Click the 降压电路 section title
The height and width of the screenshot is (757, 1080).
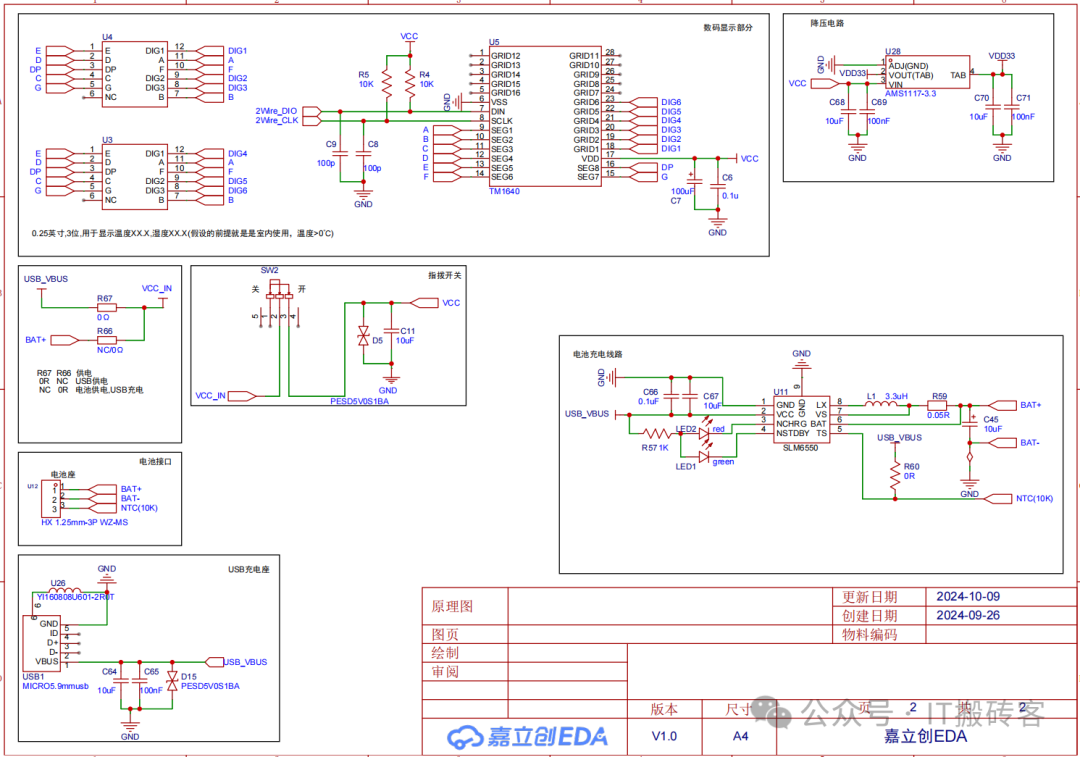point(827,23)
